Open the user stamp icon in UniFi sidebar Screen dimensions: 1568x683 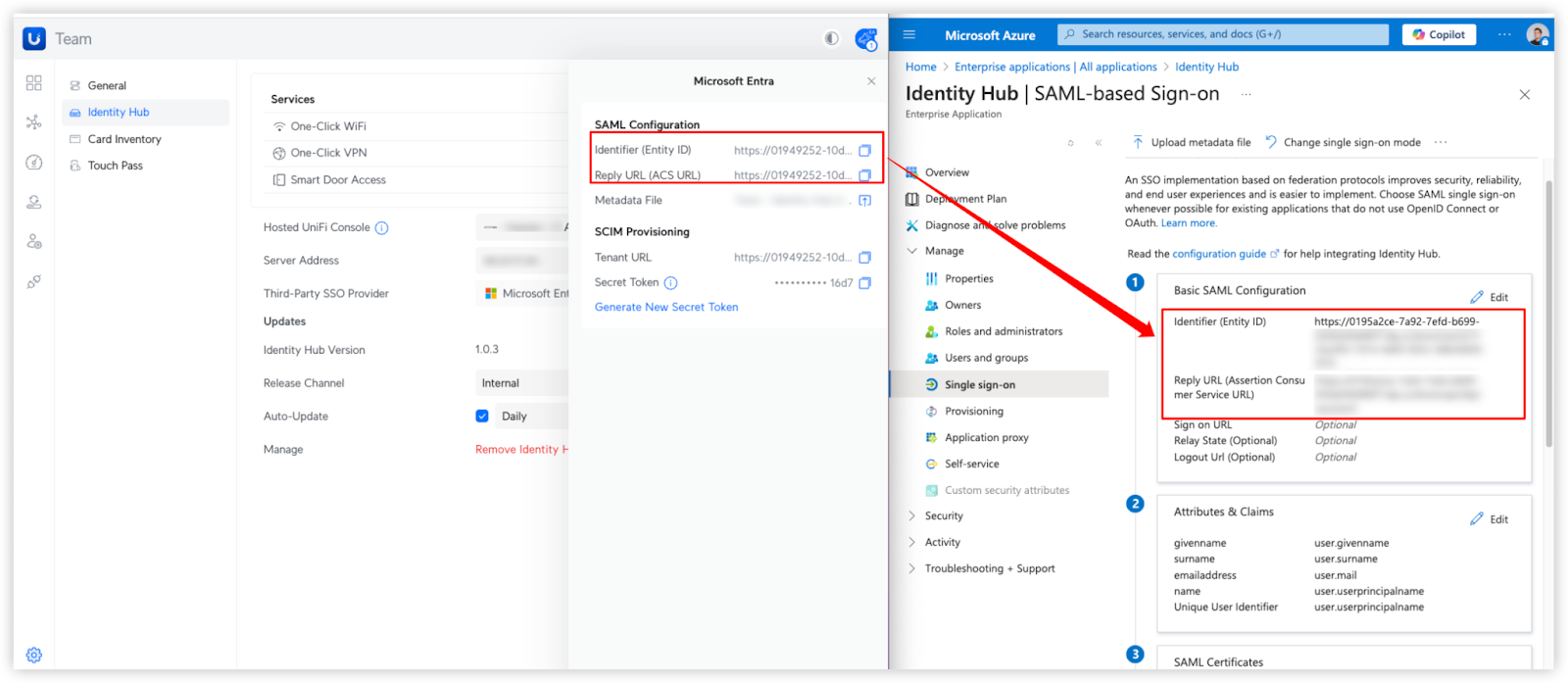click(34, 202)
